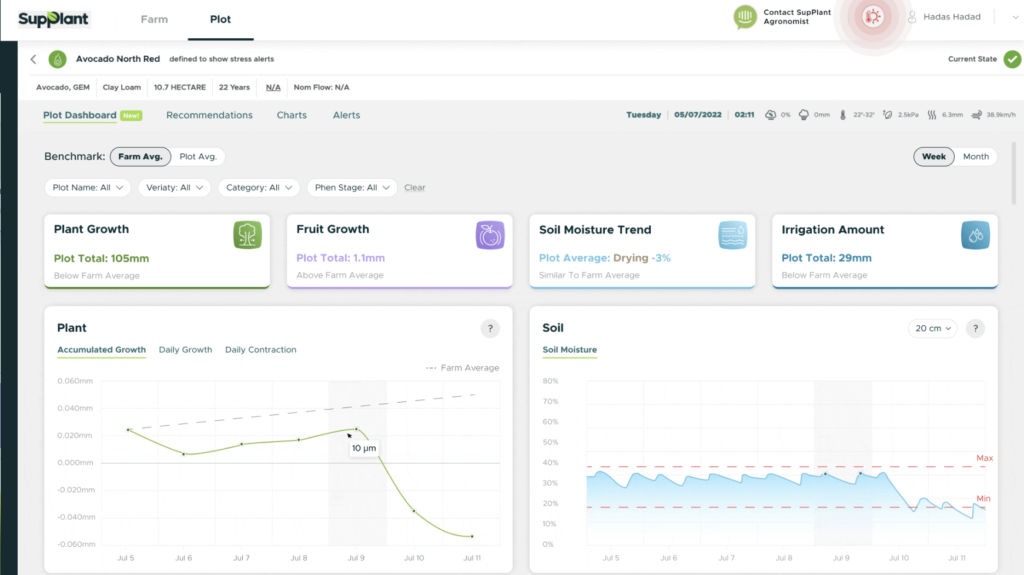This screenshot has width=1024, height=575.
Task: Click the Plant Growth tree icon
Action: pos(247,235)
